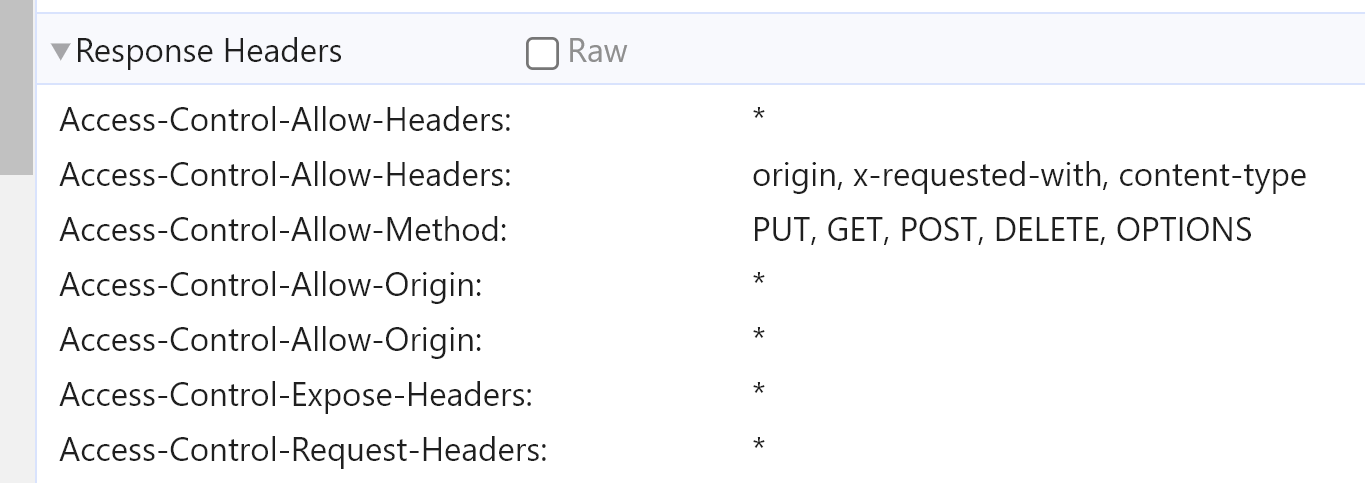Select the second Access-Control-Allow-Origin header name
Image resolution: width=1365 pixels, height=483 pixels.
(x=270, y=340)
